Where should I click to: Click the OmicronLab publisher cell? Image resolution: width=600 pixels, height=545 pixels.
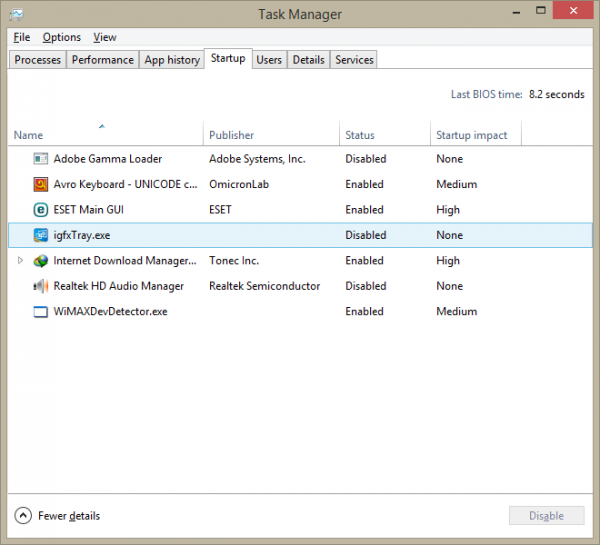click(239, 184)
